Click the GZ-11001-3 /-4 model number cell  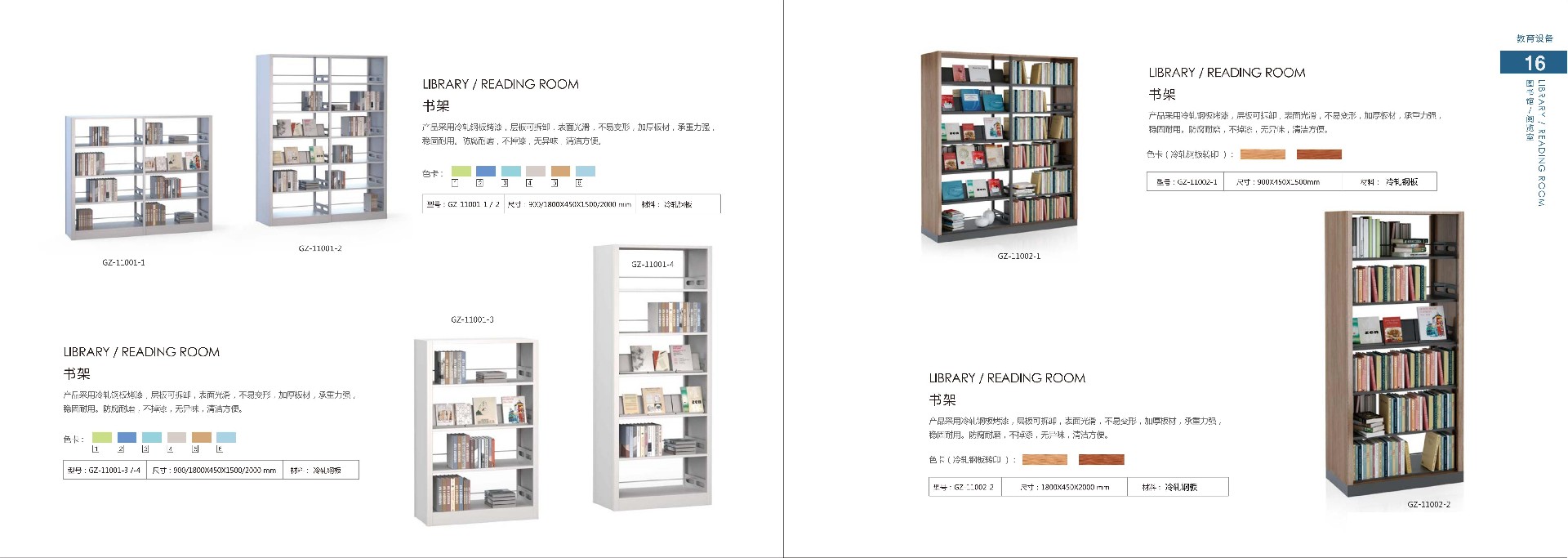(x=105, y=471)
